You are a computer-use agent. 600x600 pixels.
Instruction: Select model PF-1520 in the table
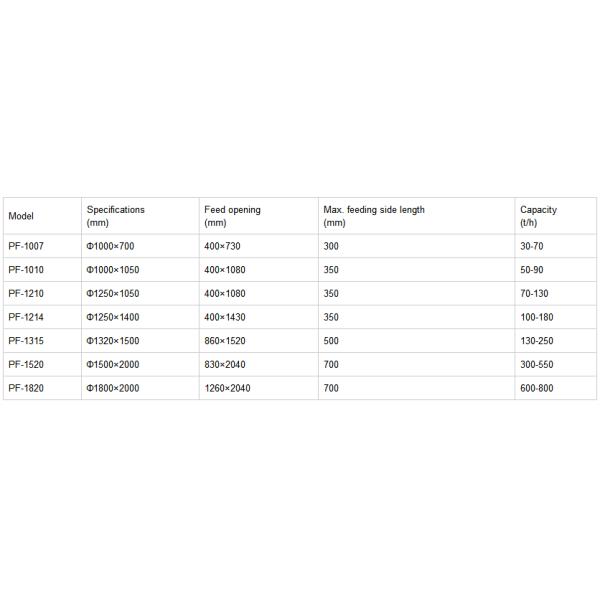(26, 364)
